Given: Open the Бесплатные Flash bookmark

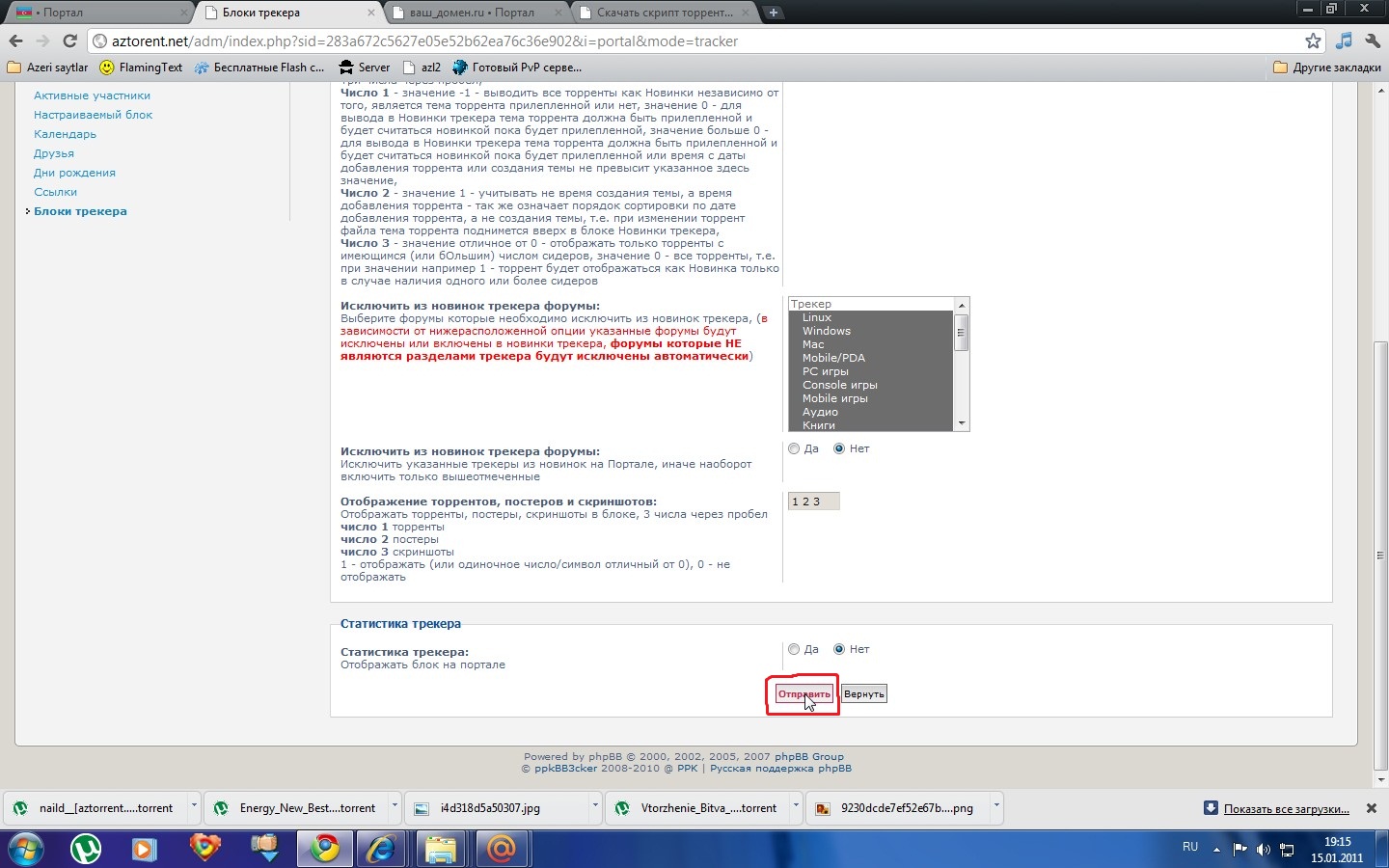Looking at the screenshot, I should [259, 68].
